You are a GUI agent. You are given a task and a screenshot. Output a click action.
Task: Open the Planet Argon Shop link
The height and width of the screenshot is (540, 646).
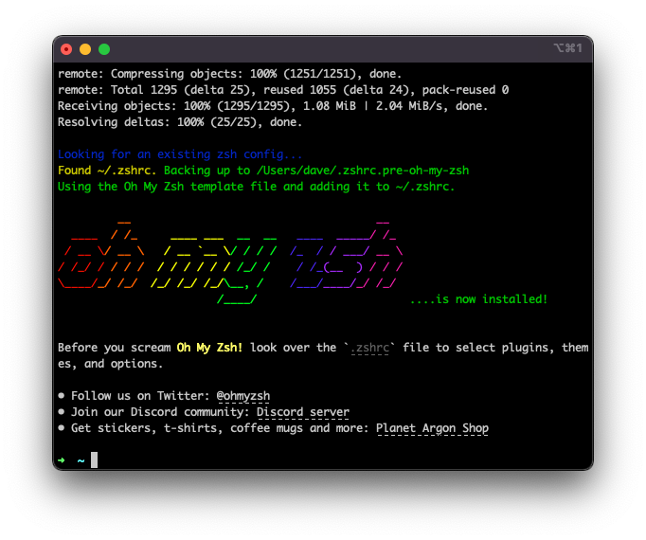click(x=432, y=428)
